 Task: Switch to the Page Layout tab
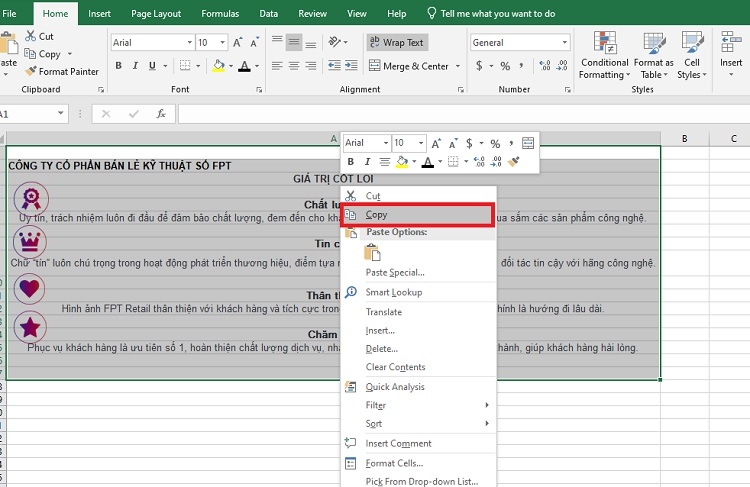tap(156, 14)
